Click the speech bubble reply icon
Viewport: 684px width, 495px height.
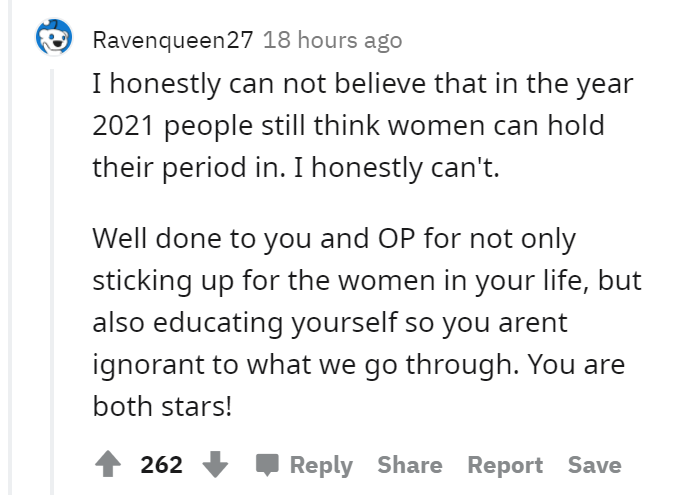(267, 465)
